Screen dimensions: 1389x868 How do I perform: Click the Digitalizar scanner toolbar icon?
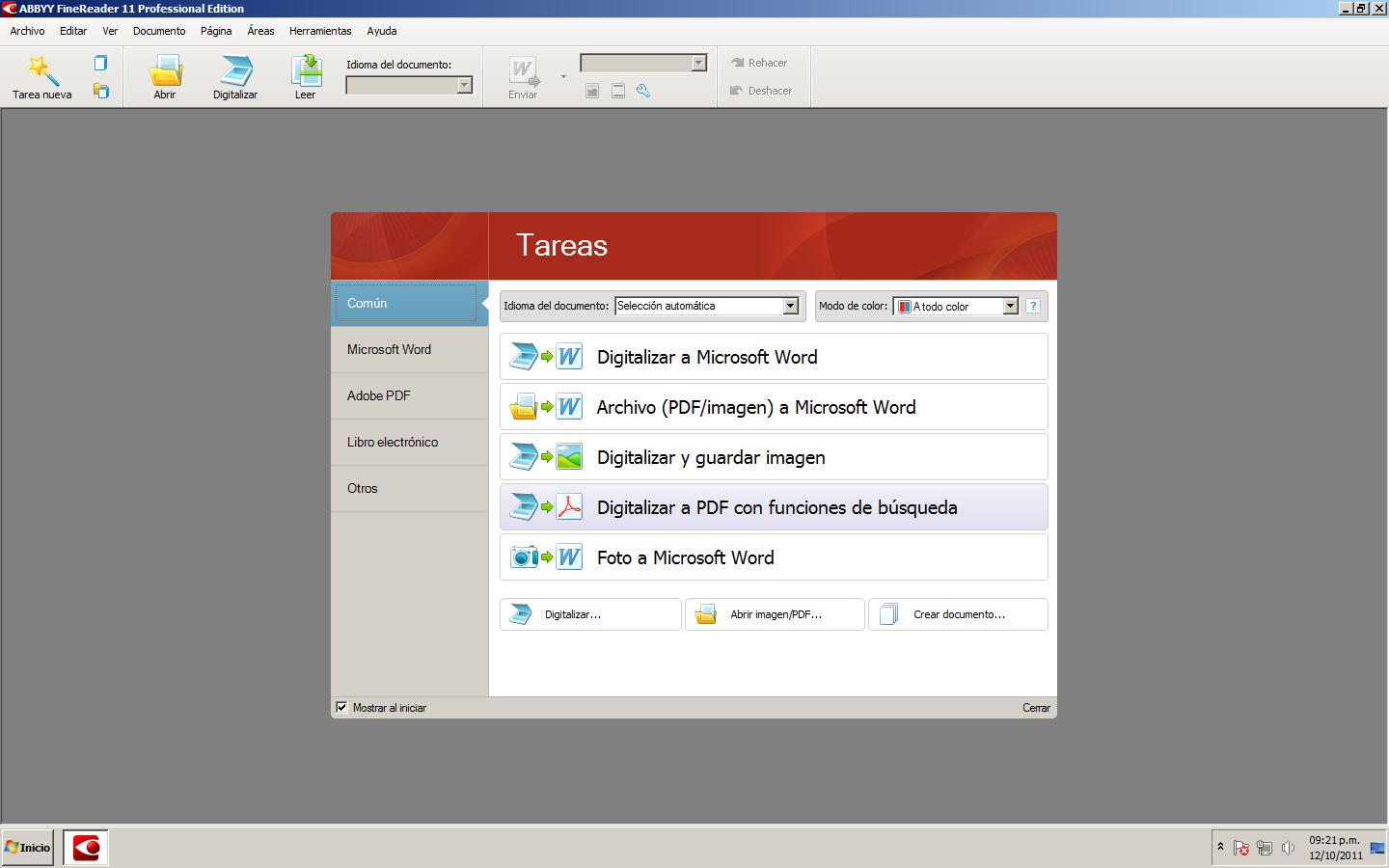point(235,70)
